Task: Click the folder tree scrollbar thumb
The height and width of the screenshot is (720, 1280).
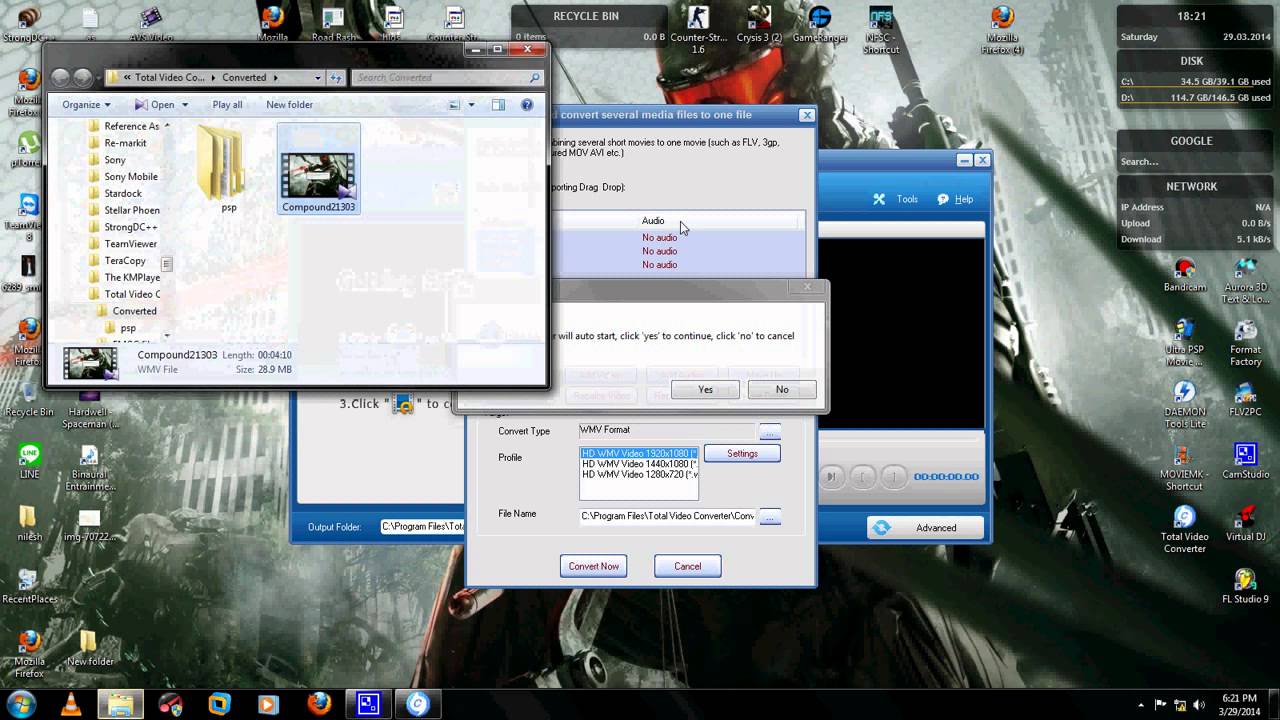Action: click(167, 264)
